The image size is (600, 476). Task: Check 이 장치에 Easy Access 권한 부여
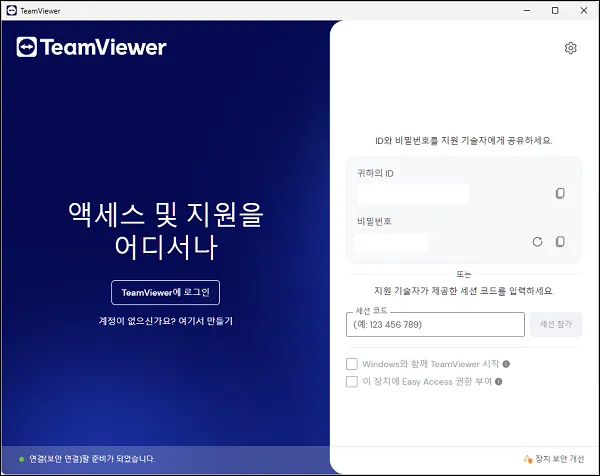(x=352, y=381)
